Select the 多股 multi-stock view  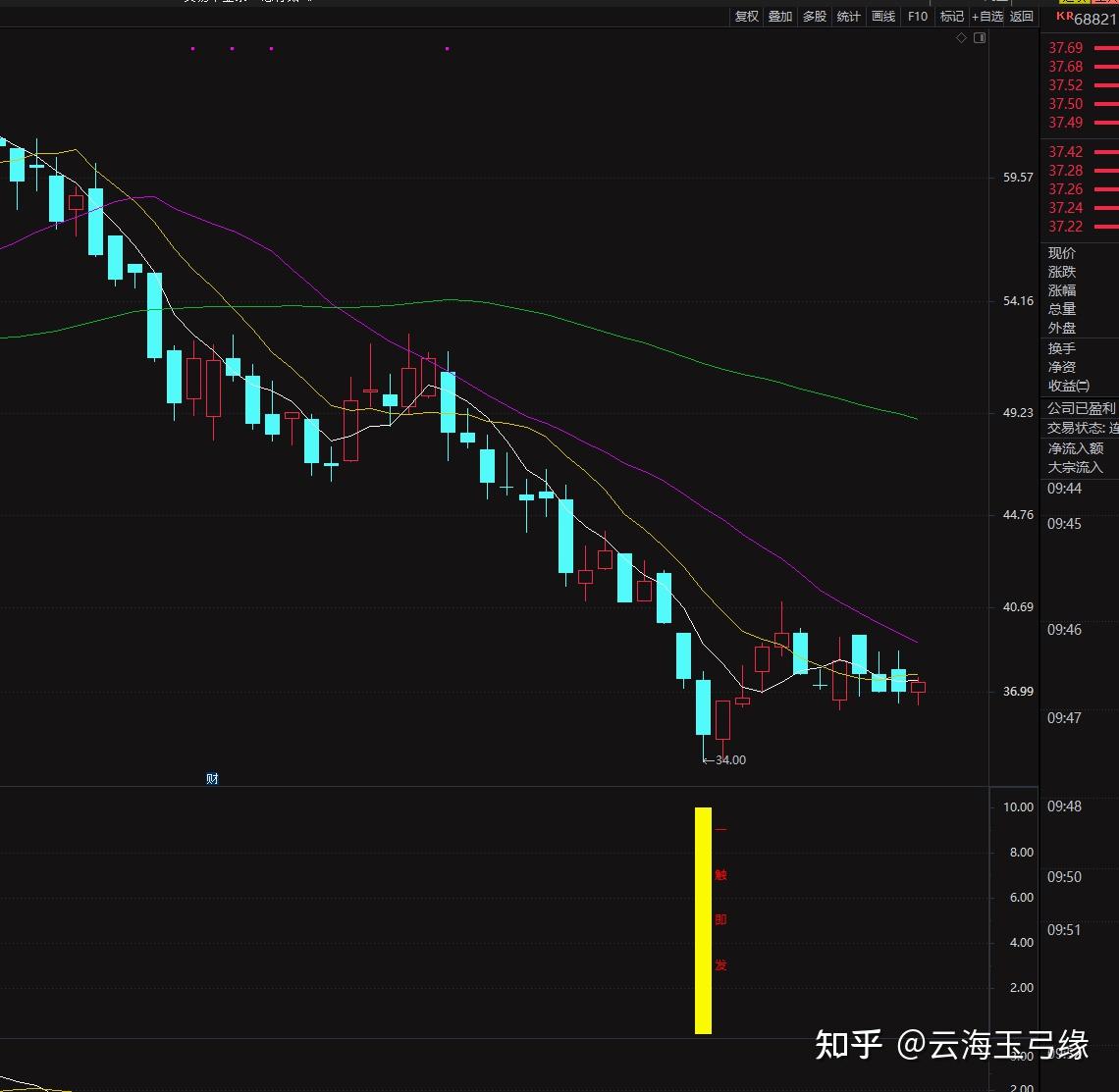[815, 17]
